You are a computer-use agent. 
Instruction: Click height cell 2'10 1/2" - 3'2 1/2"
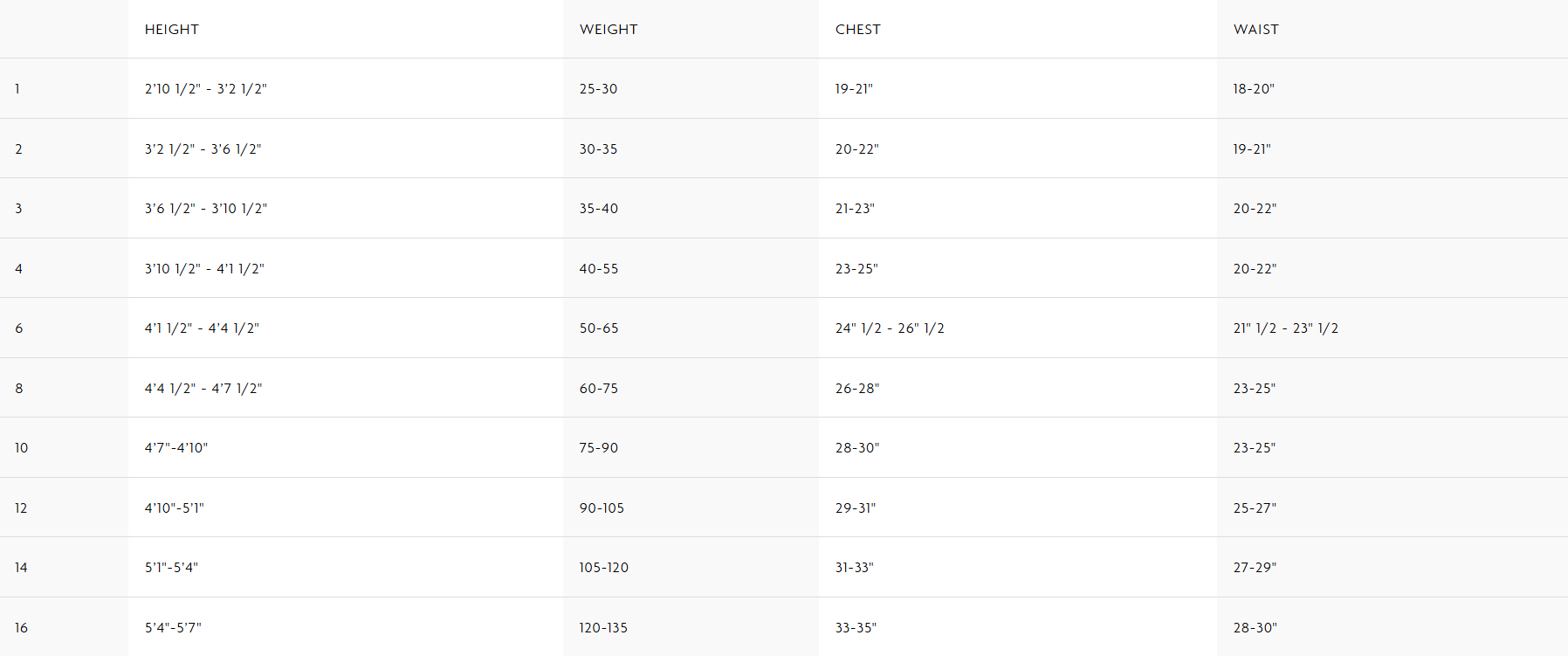tap(206, 89)
